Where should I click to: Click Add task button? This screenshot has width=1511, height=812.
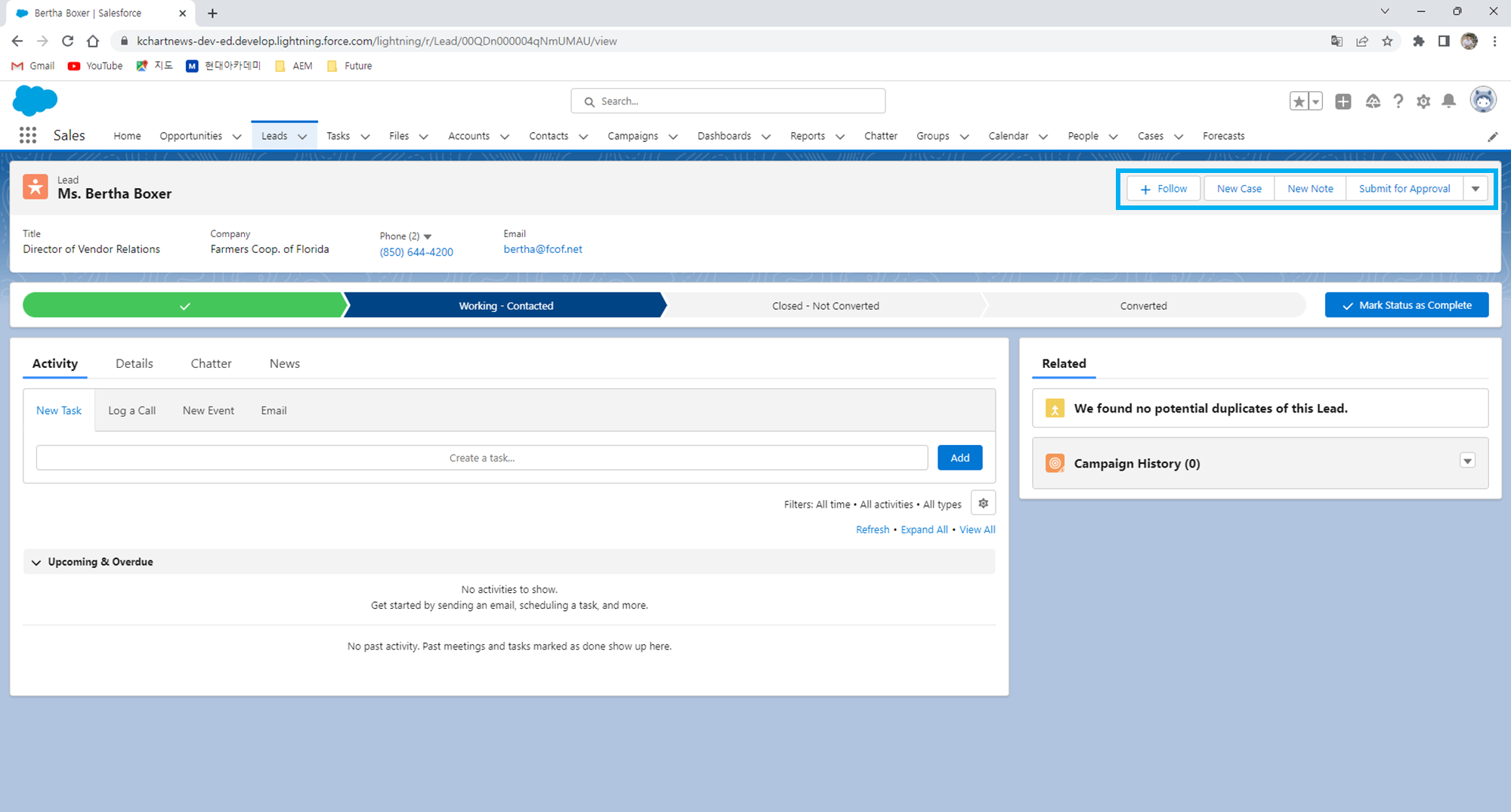[959, 458]
